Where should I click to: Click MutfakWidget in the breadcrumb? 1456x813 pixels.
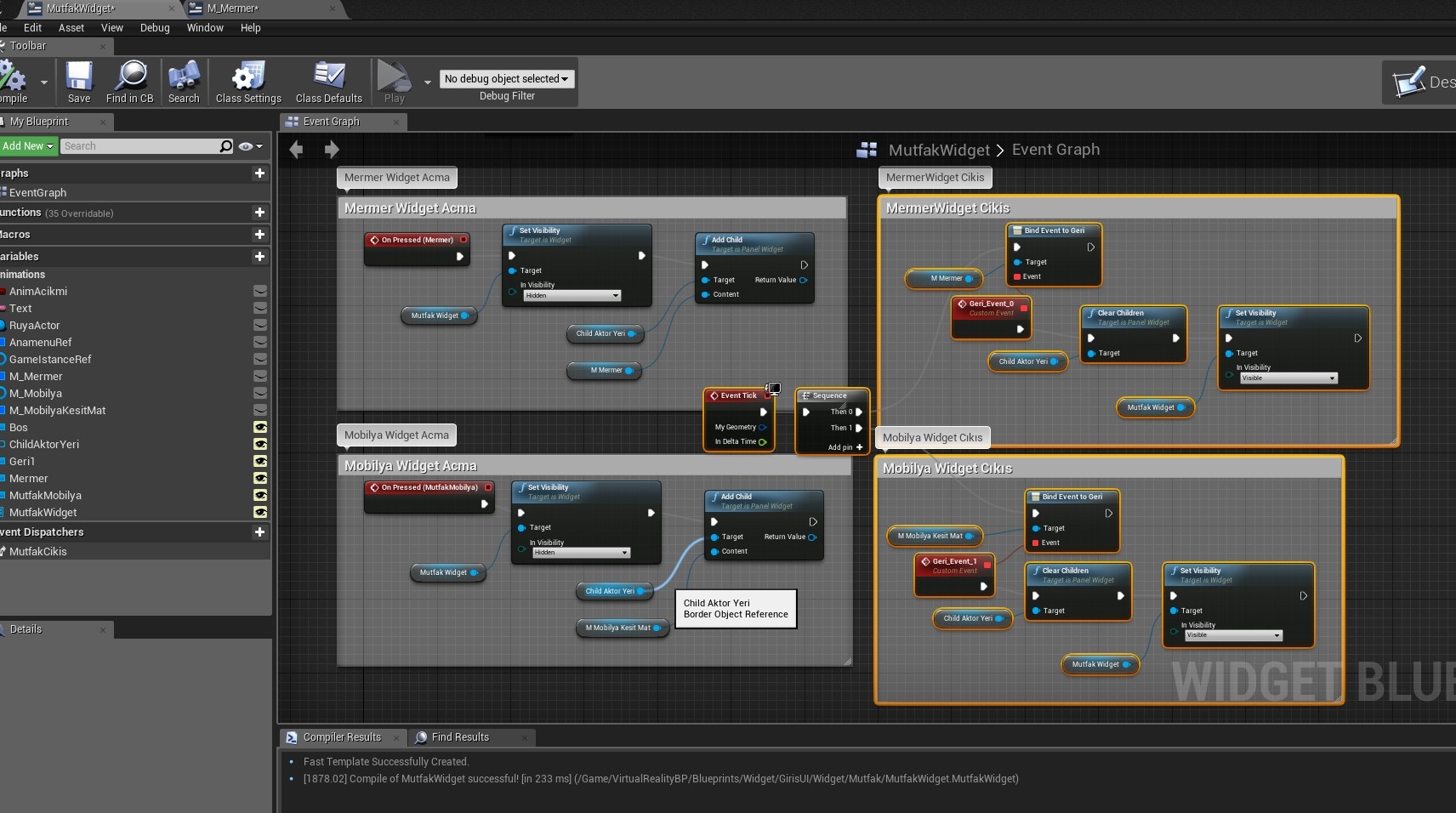939,150
